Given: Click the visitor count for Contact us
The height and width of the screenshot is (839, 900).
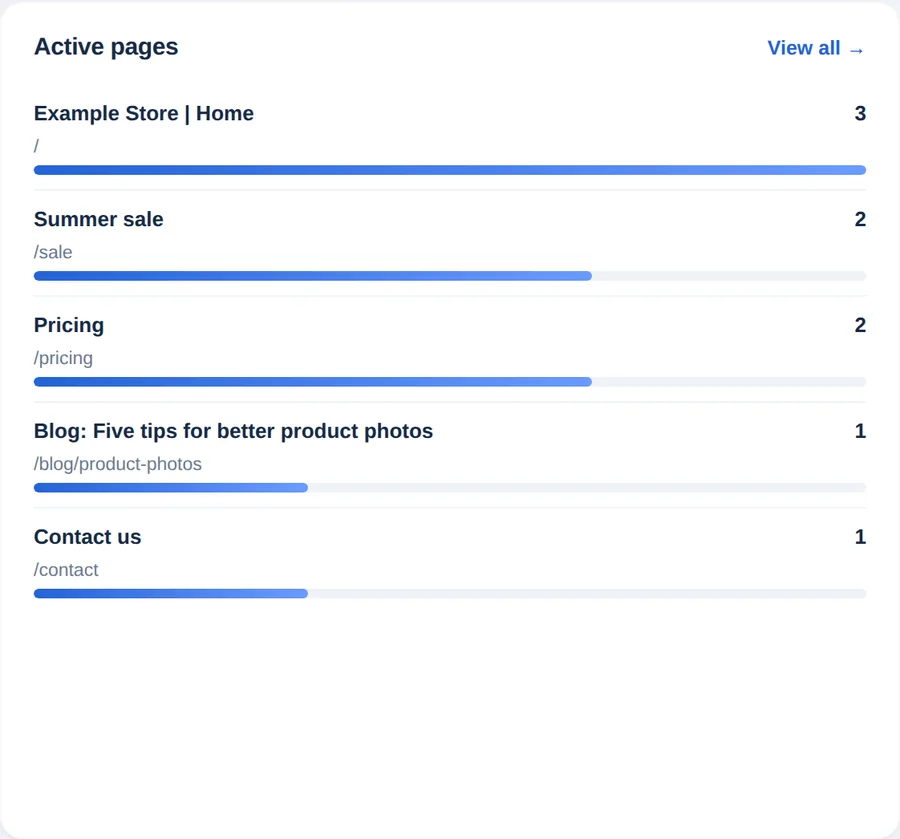Looking at the screenshot, I should [x=860, y=537].
